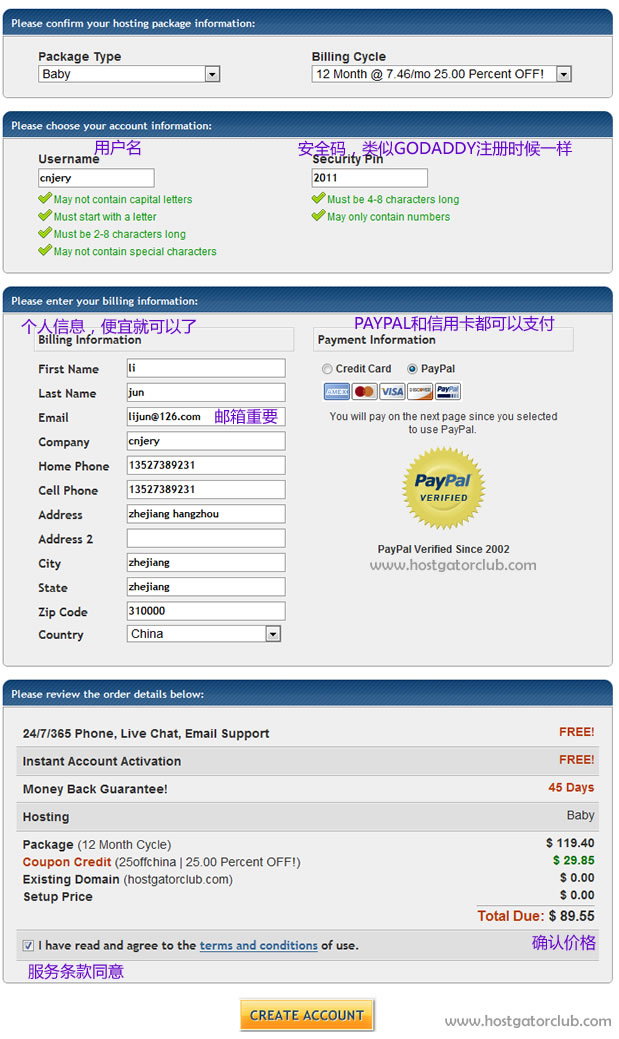Click the 'Total Due: $ 89.55' text
Screen dimensions: 619x1039
tap(535, 916)
